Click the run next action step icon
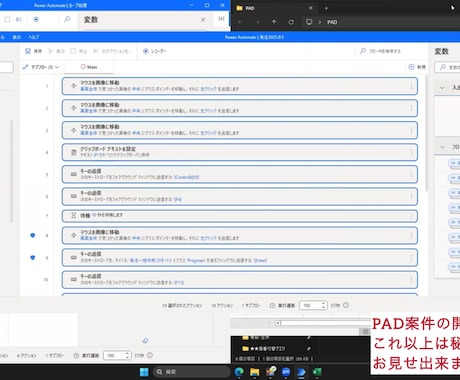 (96, 51)
